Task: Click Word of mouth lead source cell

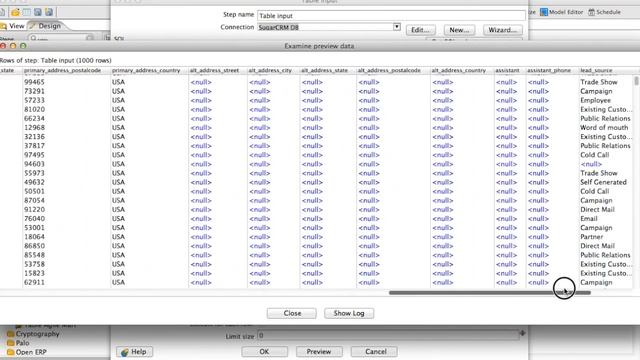Action: tap(604, 127)
